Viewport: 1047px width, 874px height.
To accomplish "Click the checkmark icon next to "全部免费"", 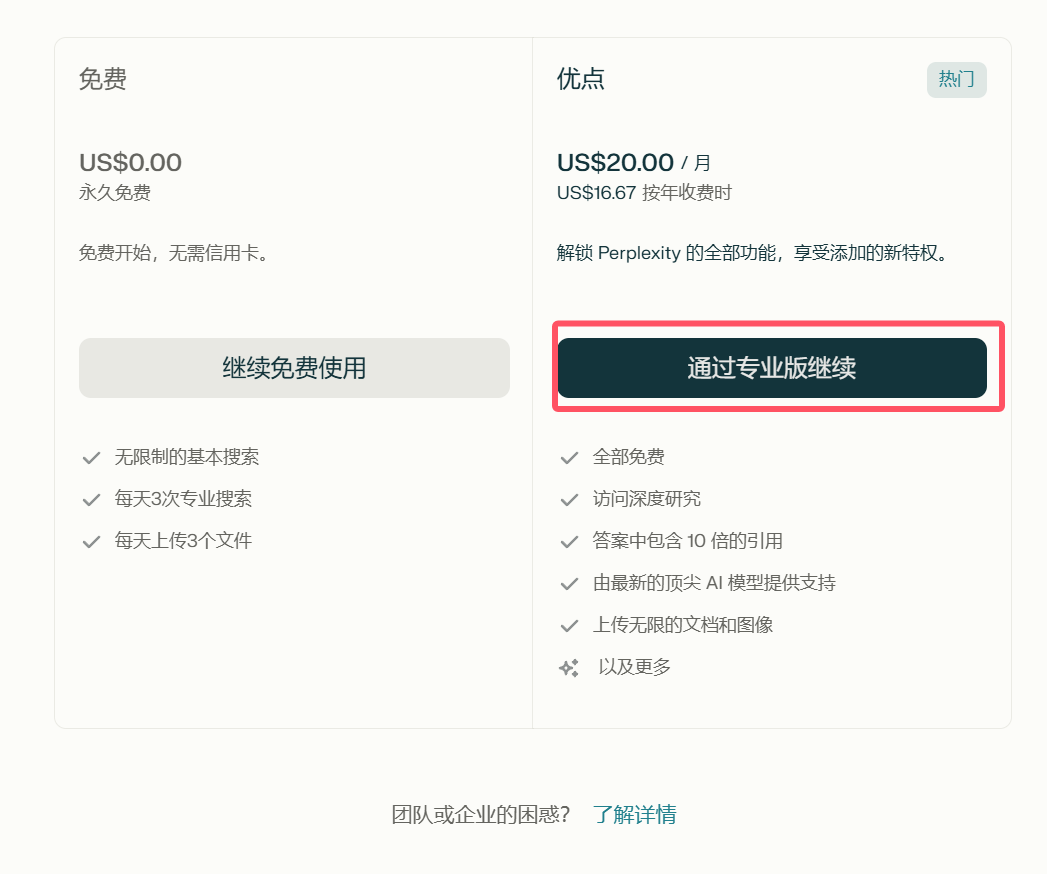I will tap(569, 458).
